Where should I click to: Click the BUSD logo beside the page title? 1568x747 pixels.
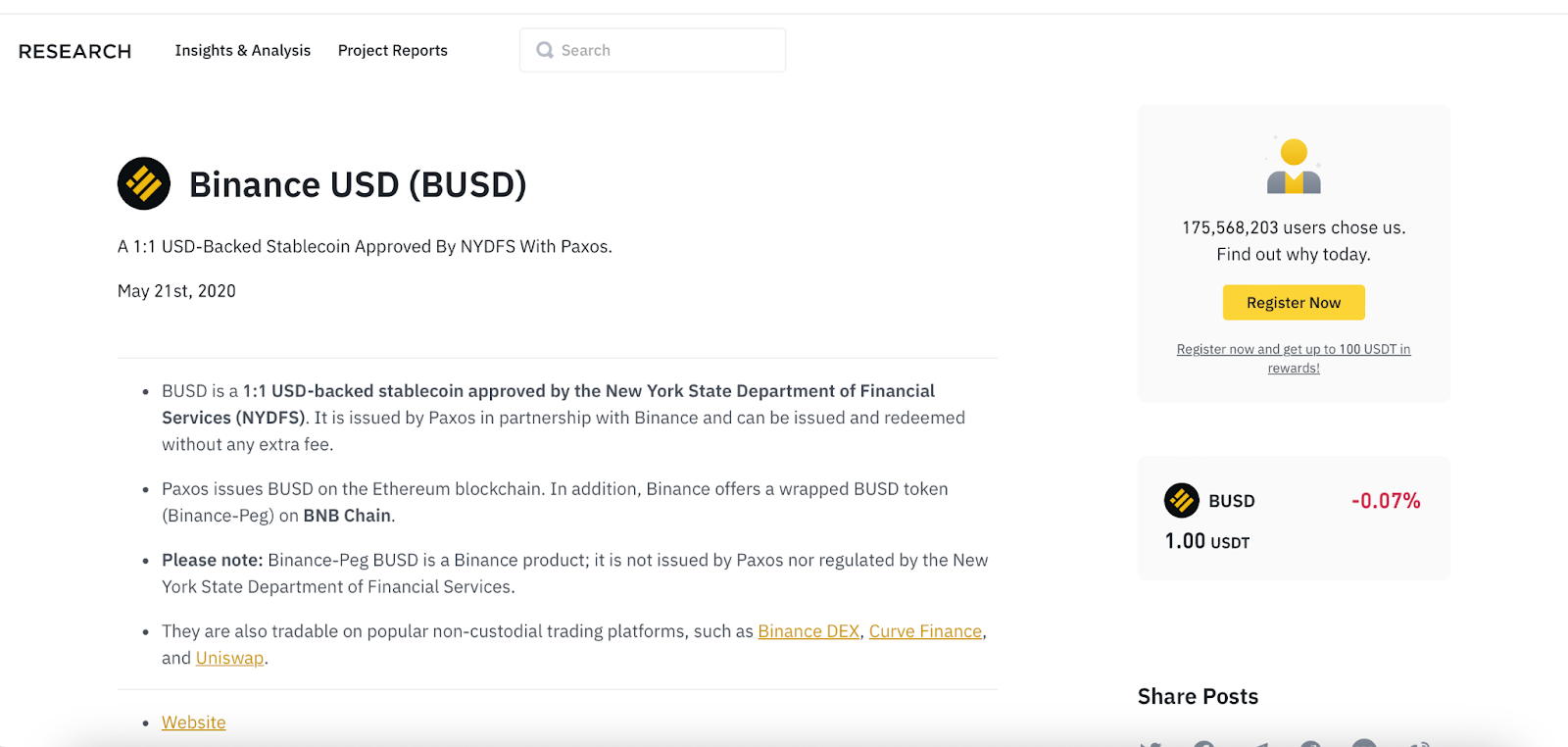[144, 183]
